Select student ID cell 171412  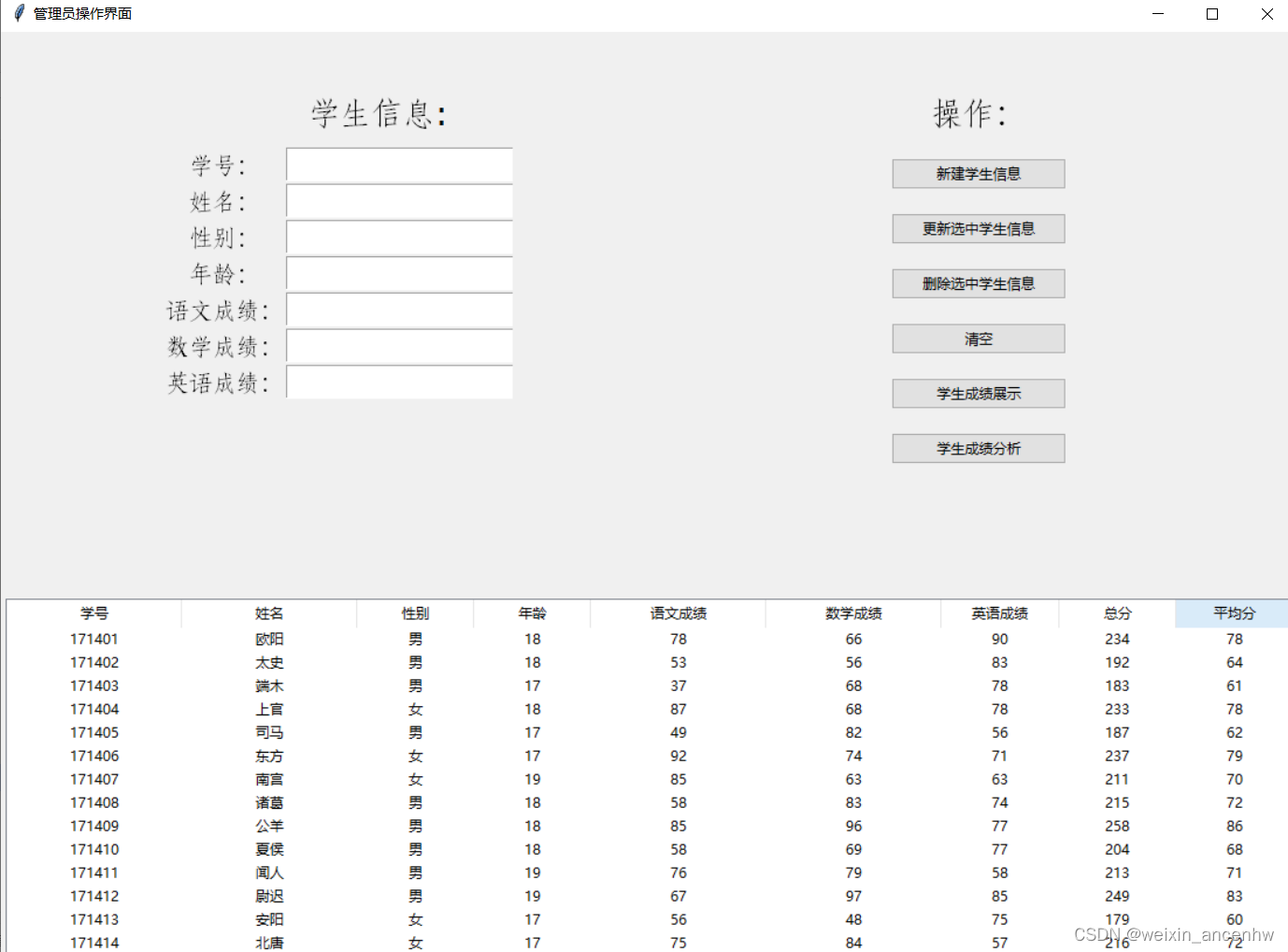[x=94, y=897]
